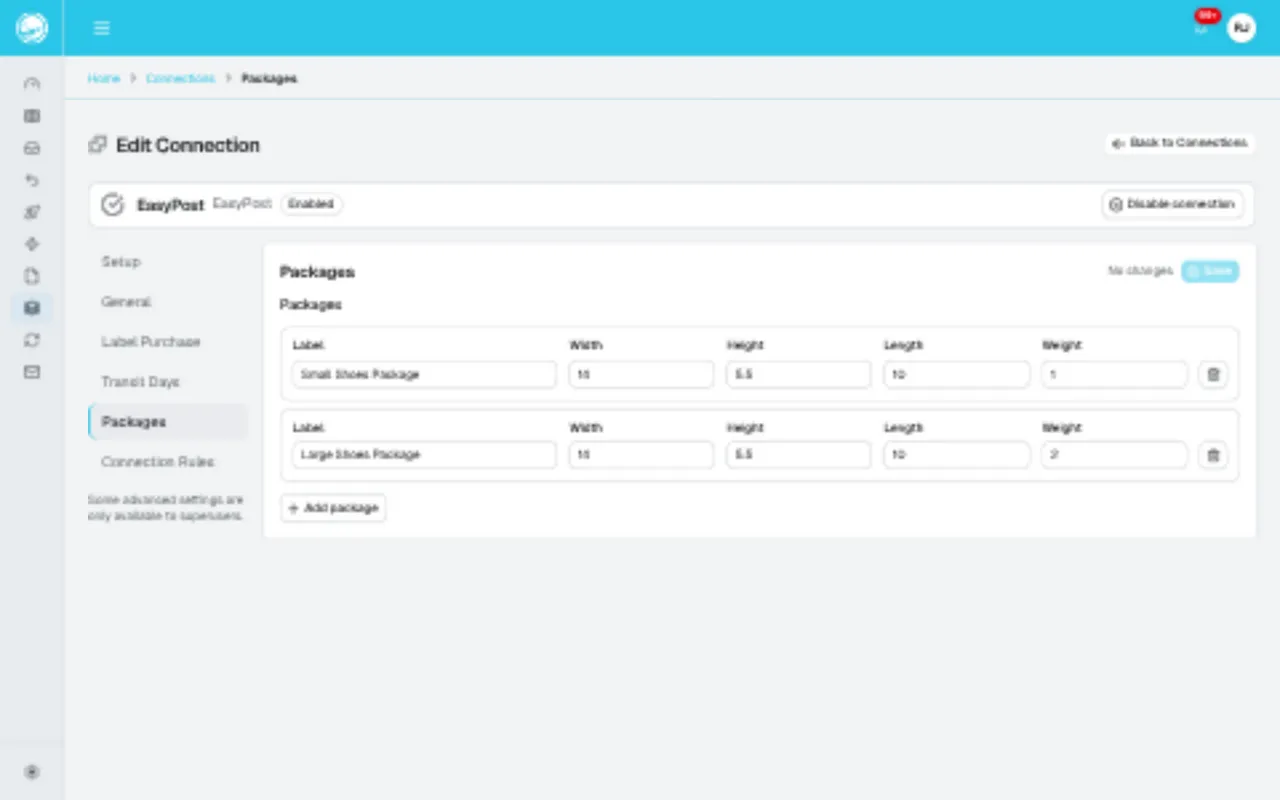Click the Connections breadcrumb link

coord(180,78)
